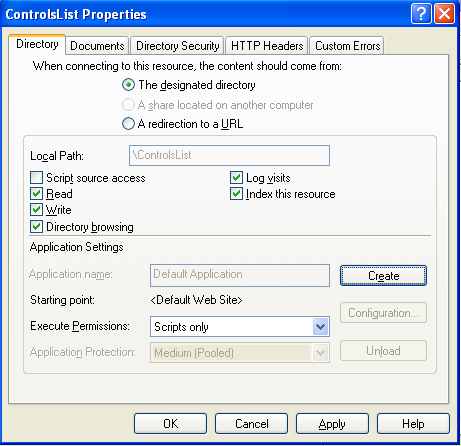Enable Script source access checkbox

click(36, 178)
